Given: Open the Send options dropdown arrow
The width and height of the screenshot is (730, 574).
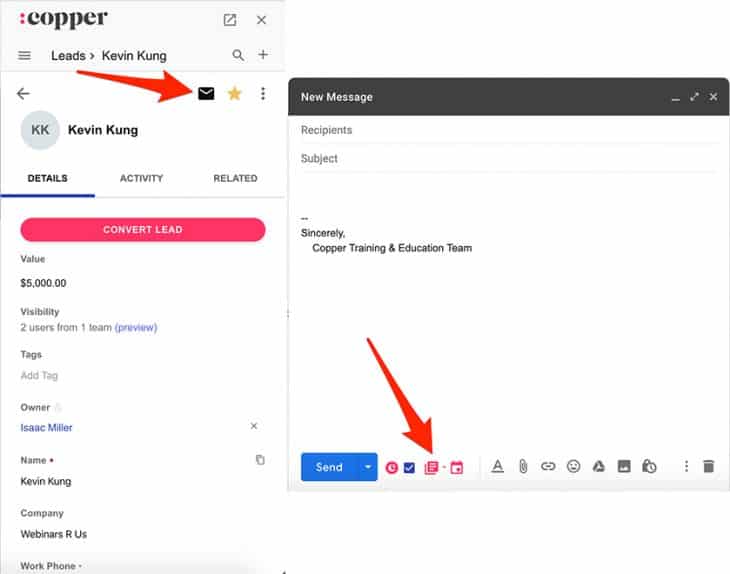Looking at the screenshot, I should tap(368, 467).
